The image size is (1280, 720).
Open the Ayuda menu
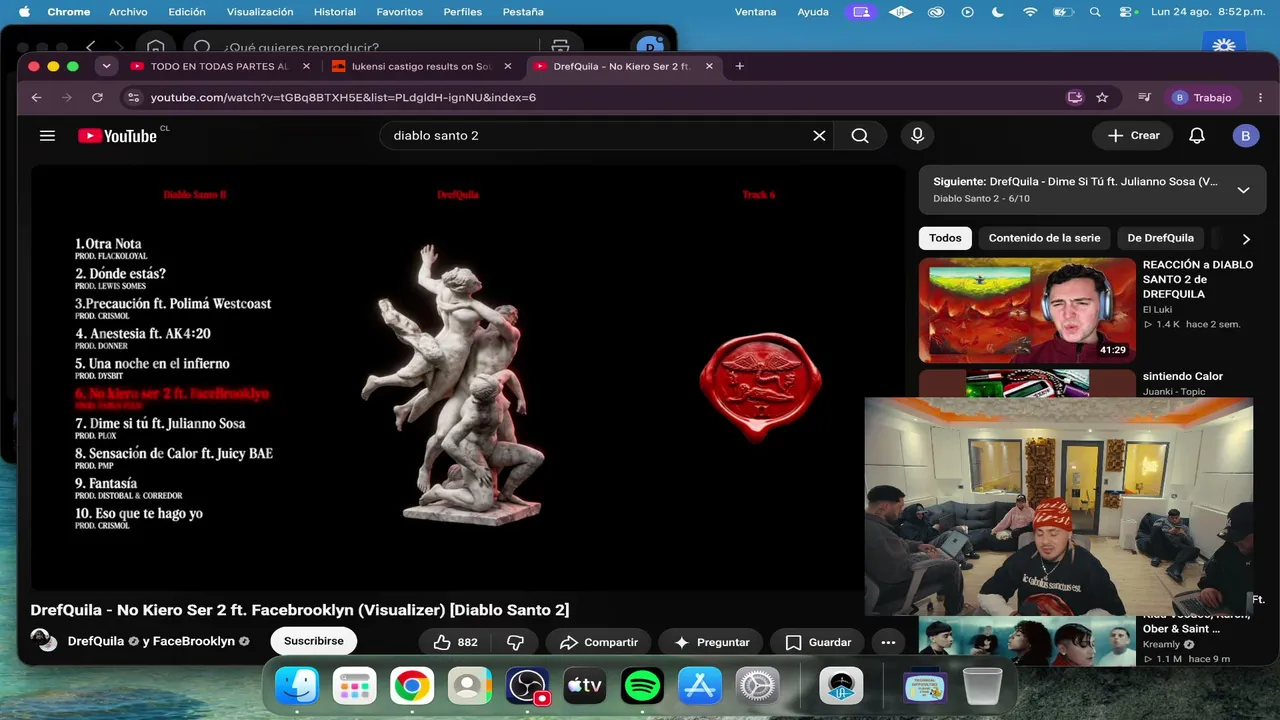pyautogui.click(x=813, y=12)
